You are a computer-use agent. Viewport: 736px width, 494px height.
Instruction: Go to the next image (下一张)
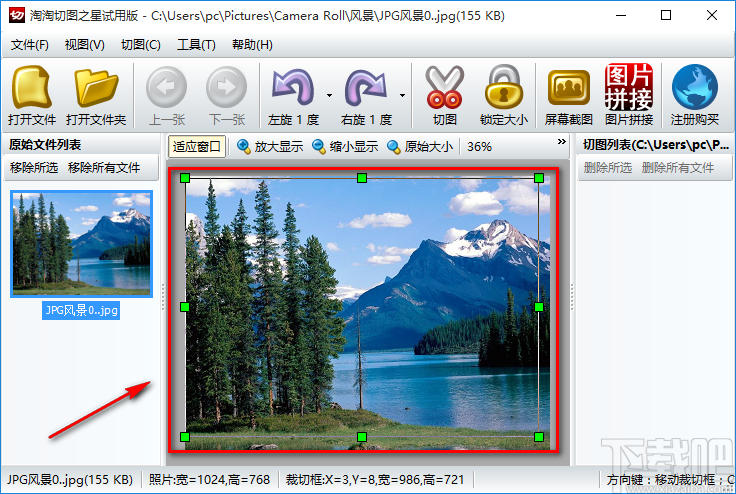click(x=227, y=95)
